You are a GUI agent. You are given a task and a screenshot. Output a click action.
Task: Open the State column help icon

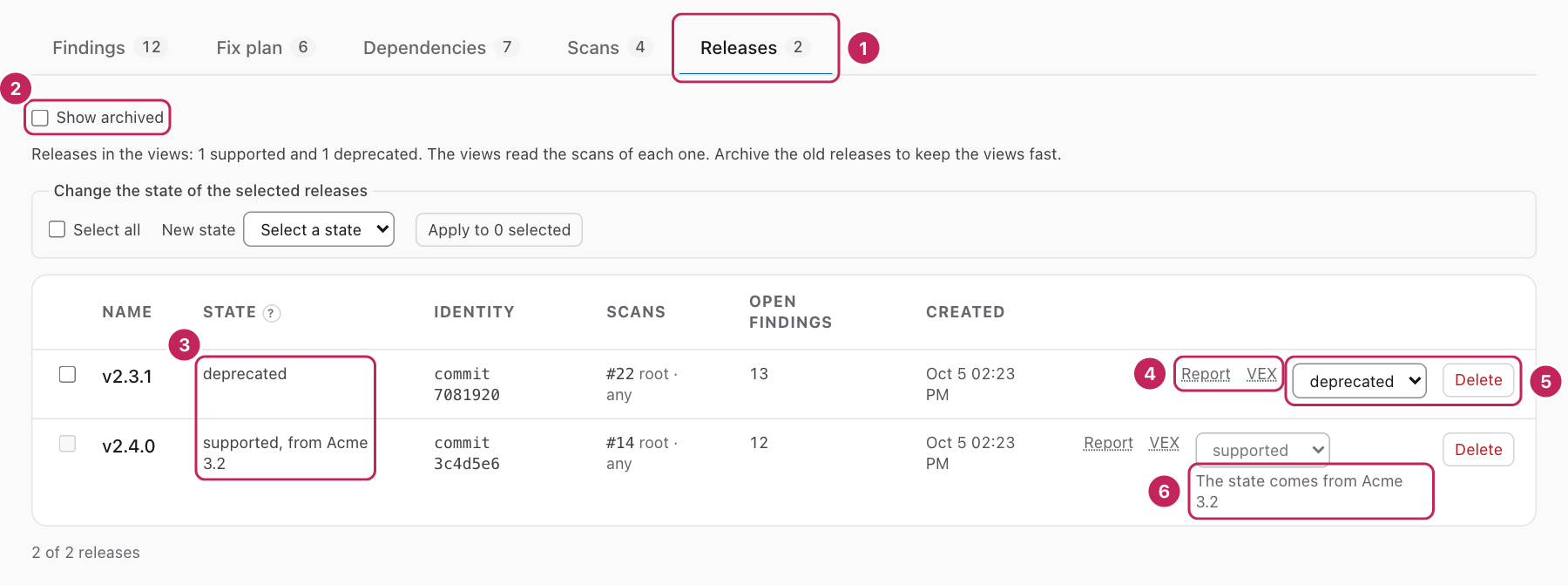tap(272, 313)
